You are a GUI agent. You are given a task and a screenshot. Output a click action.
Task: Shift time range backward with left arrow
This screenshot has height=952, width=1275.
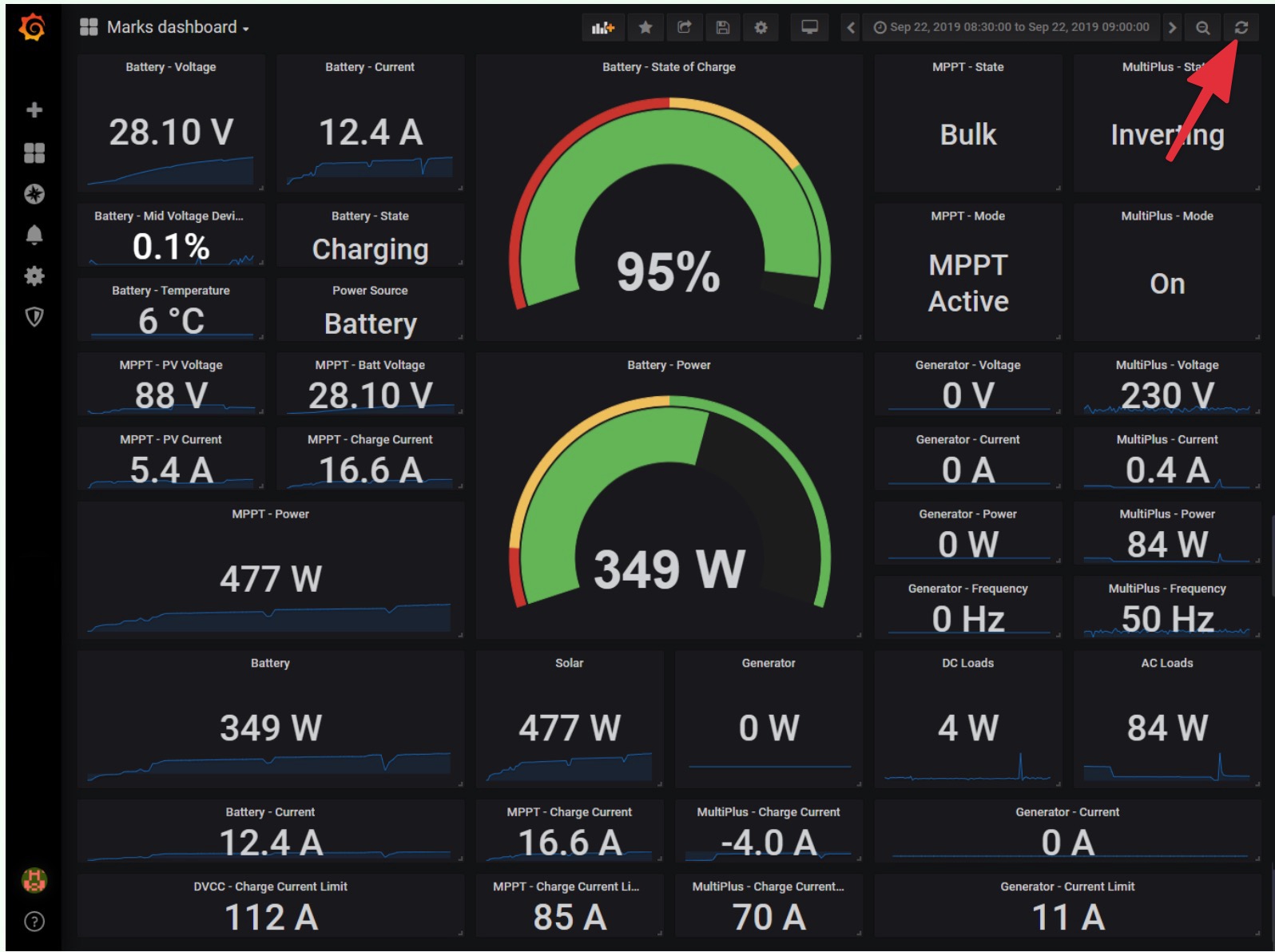851,28
